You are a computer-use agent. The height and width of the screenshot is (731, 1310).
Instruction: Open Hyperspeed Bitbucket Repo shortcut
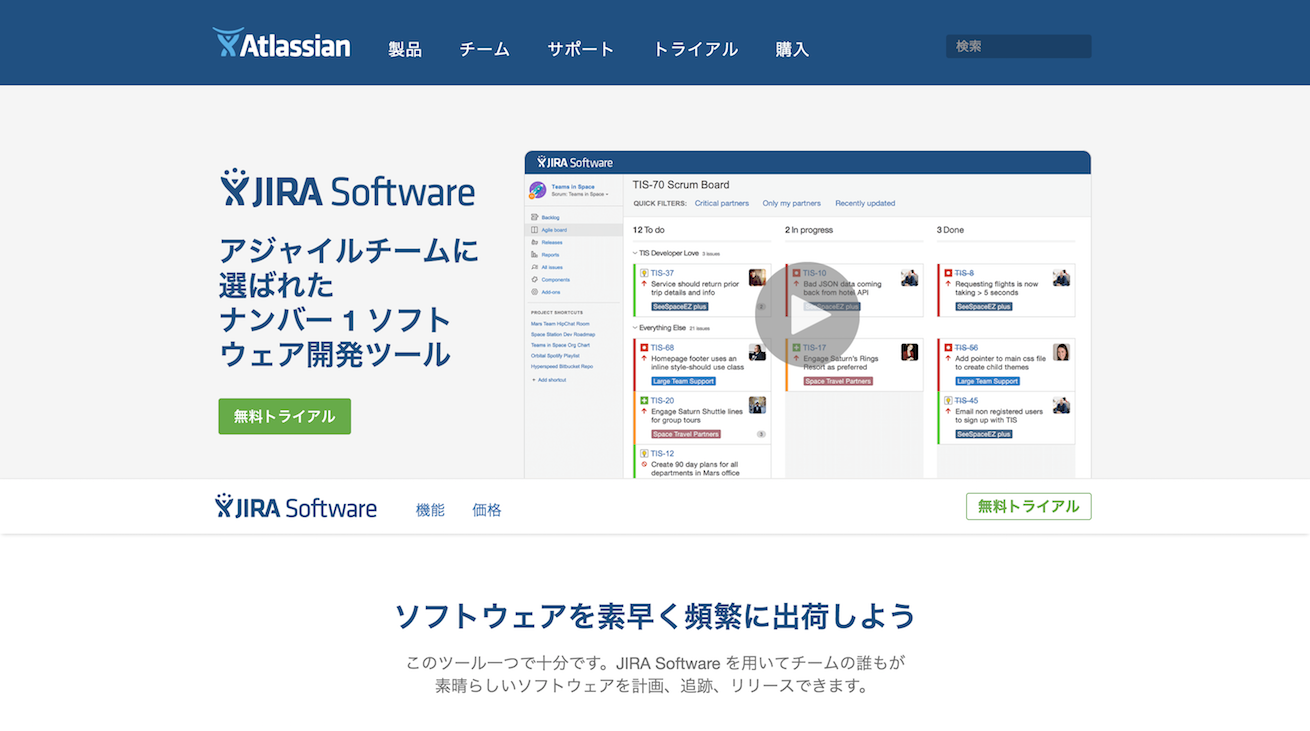pos(562,367)
